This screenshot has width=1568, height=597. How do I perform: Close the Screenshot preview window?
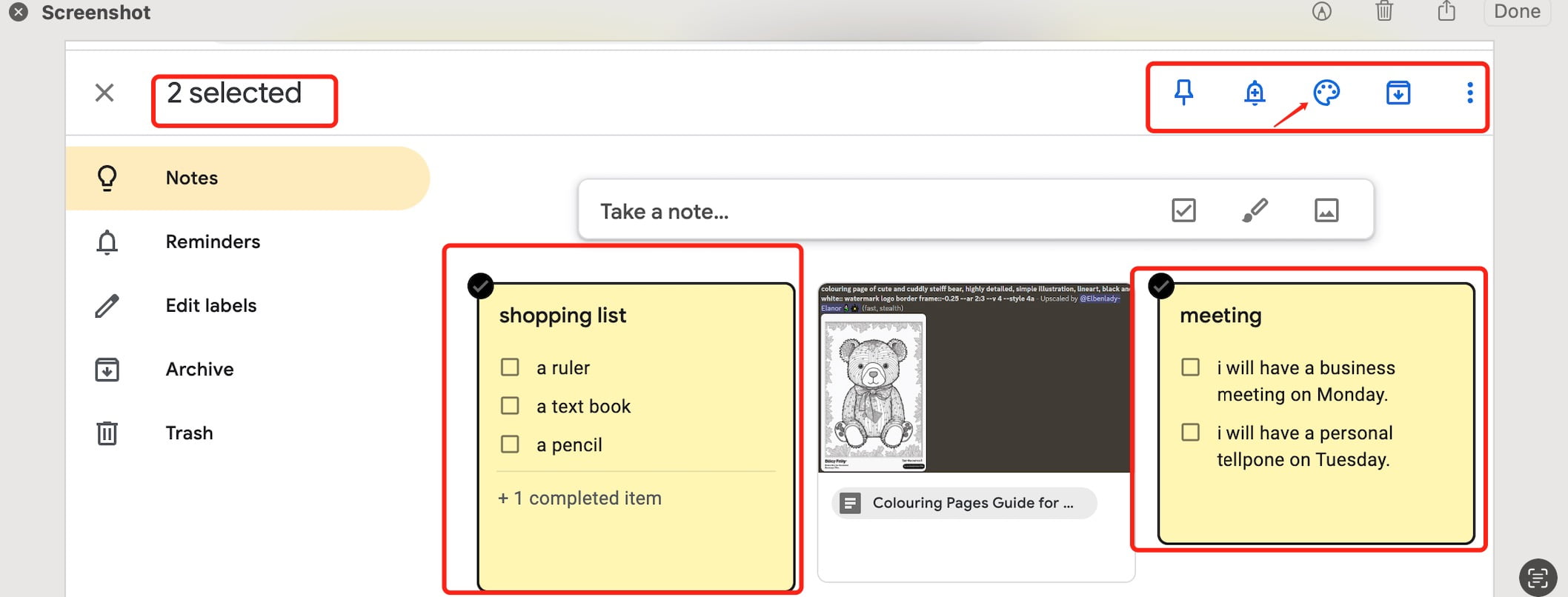(19, 12)
